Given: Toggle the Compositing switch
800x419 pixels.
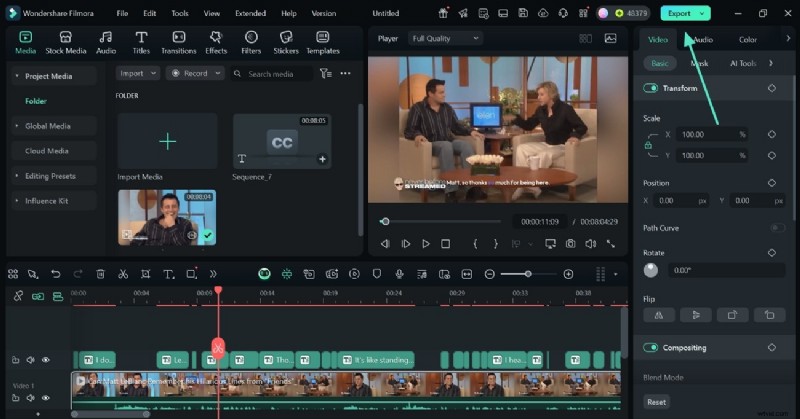Looking at the screenshot, I should pyautogui.click(x=651, y=348).
